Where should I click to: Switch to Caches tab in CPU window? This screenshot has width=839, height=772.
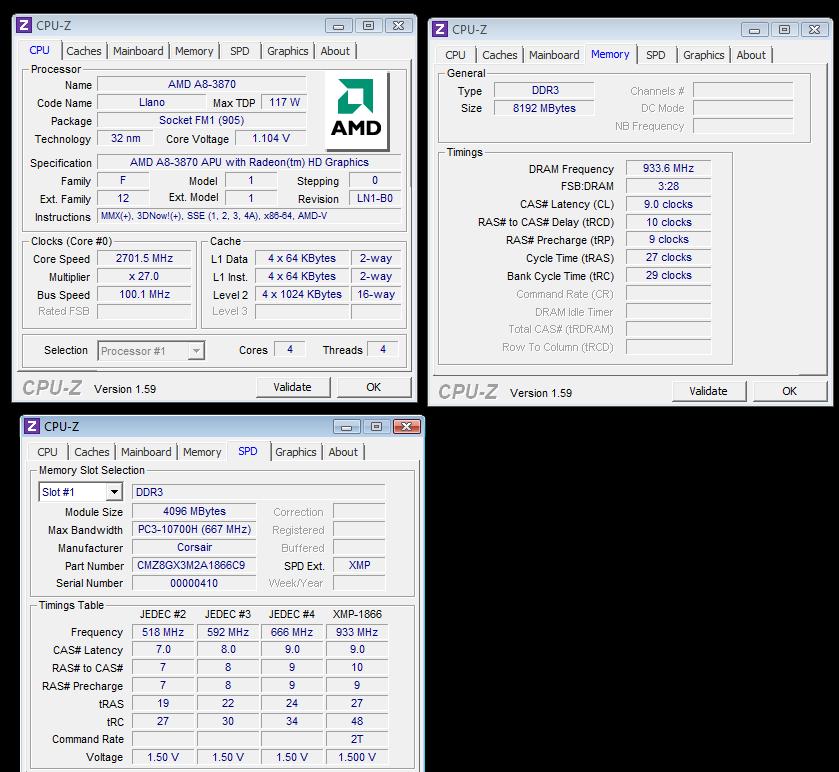pyautogui.click(x=83, y=51)
